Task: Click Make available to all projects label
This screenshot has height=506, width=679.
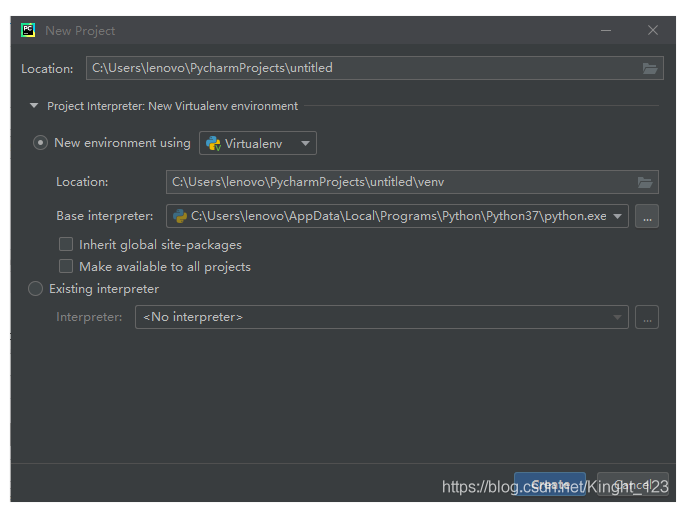Action: 165,267
